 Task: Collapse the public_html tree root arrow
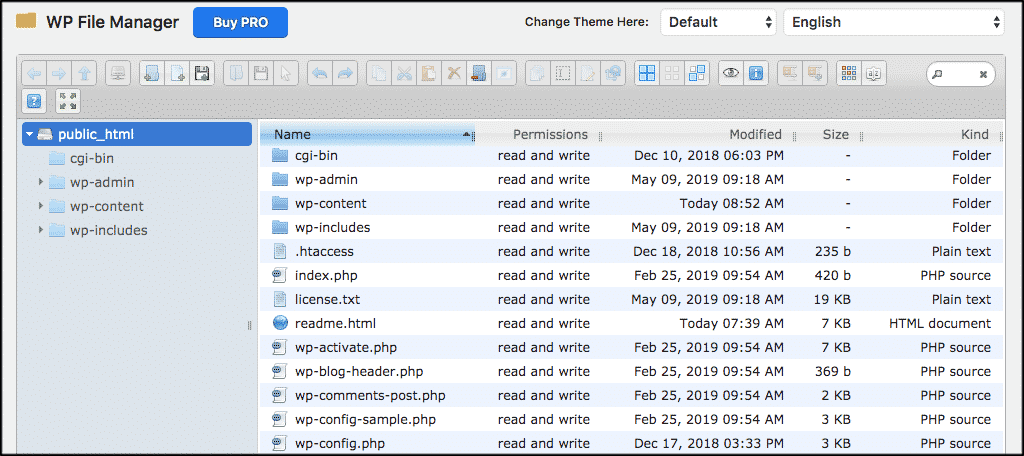(x=31, y=134)
